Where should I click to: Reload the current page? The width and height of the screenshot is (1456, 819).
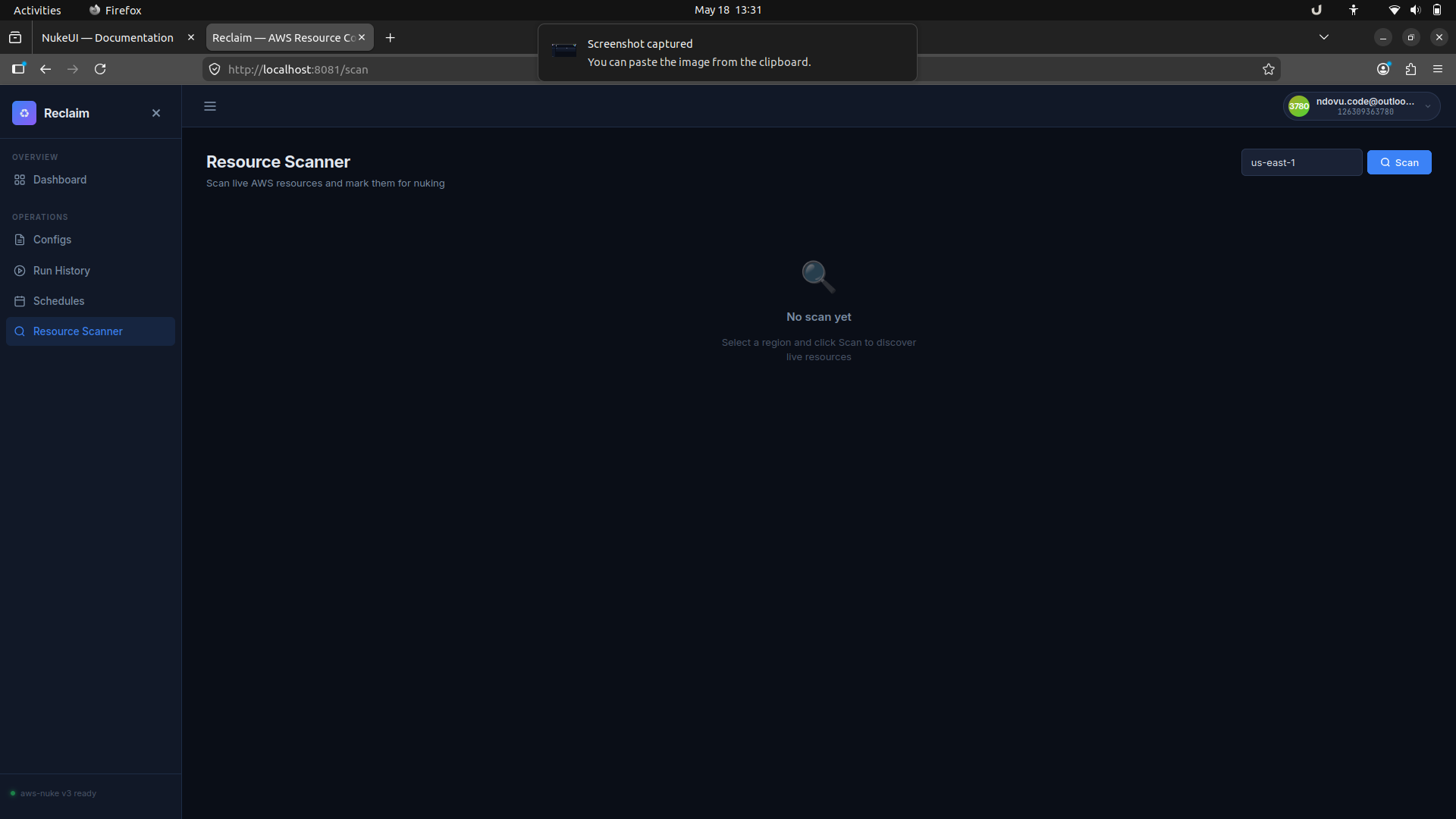tap(100, 69)
